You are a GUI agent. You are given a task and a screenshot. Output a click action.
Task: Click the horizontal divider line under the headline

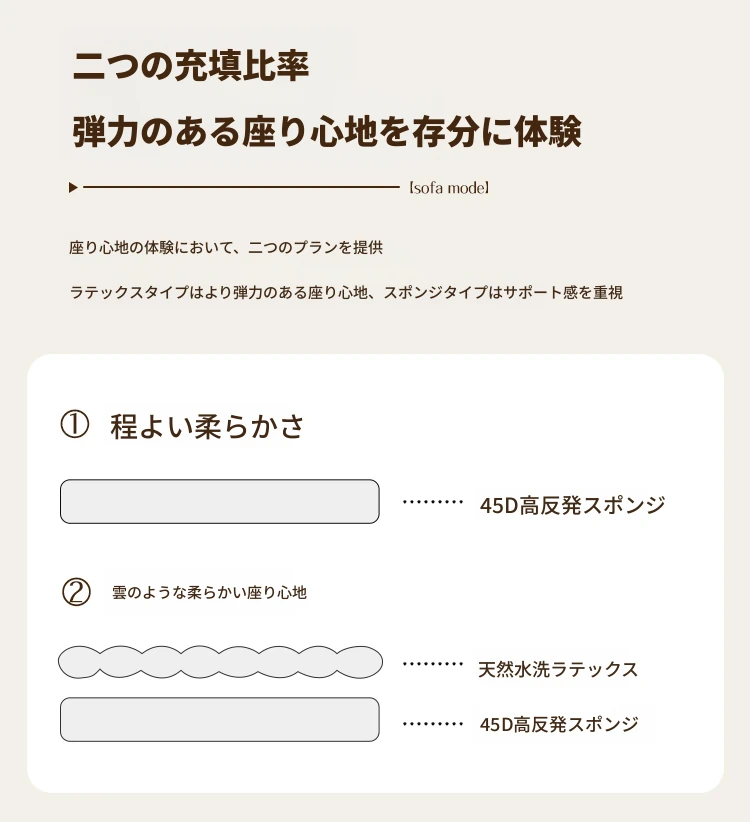240,187
